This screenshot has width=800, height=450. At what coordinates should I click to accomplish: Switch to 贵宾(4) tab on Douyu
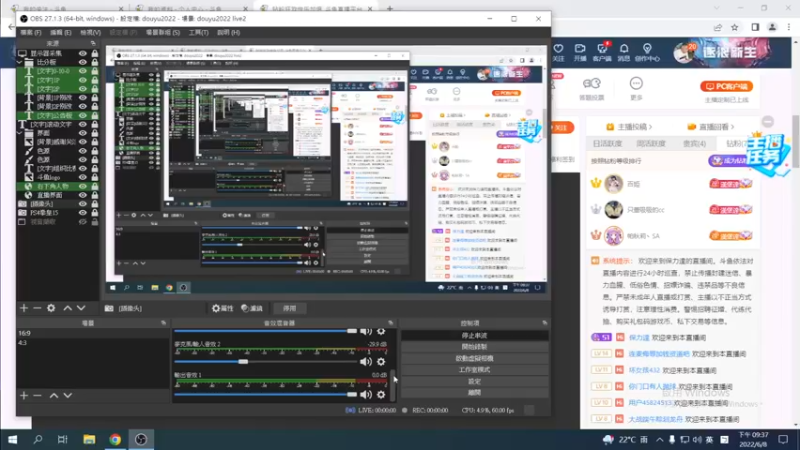[x=694, y=144]
